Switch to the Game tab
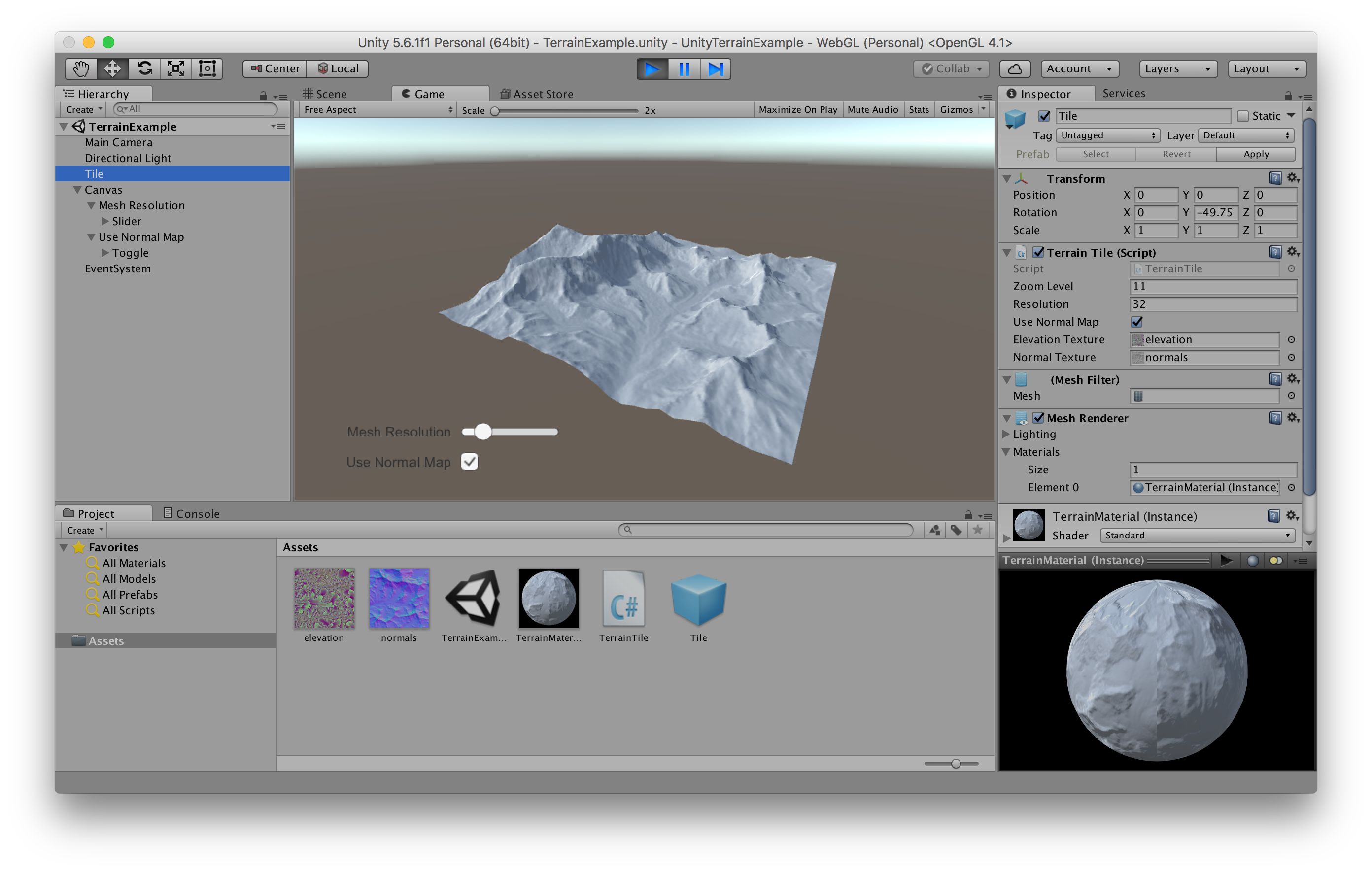Image resolution: width=1372 pixels, height=872 pixels. (x=426, y=93)
